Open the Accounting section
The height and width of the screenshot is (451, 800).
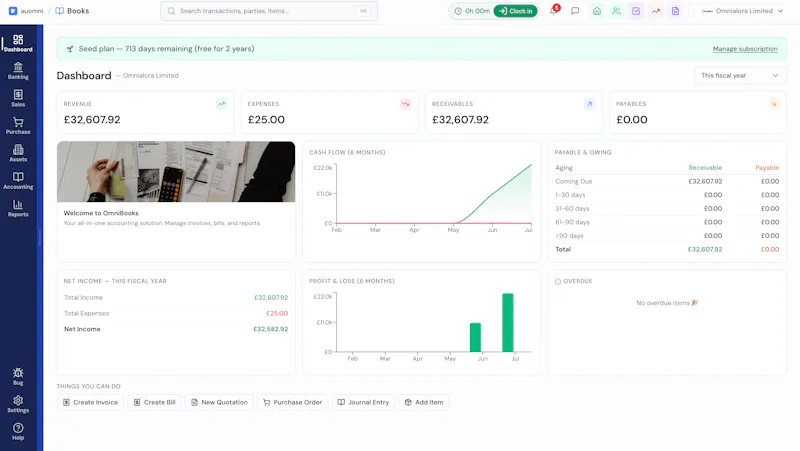(18, 181)
